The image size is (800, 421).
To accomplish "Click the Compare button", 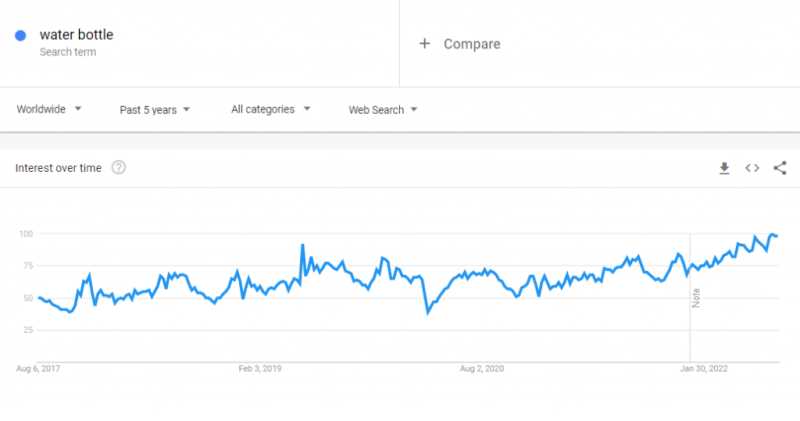I will pos(471,44).
